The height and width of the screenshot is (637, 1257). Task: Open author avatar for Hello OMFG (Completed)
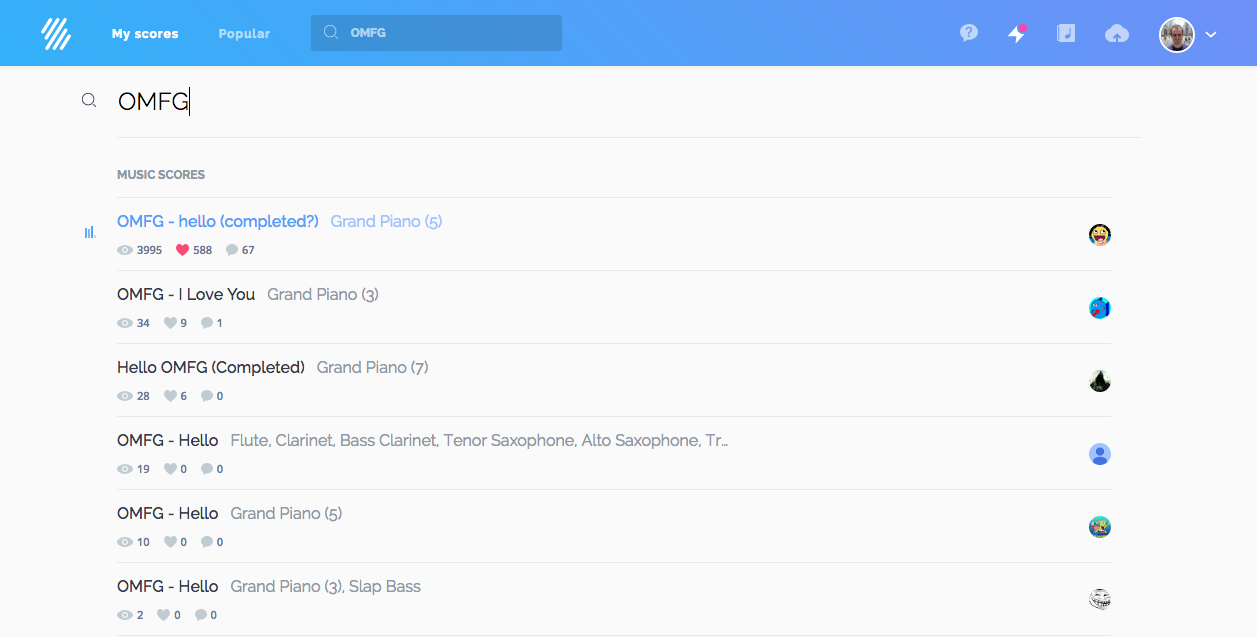(x=1100, y=381)
